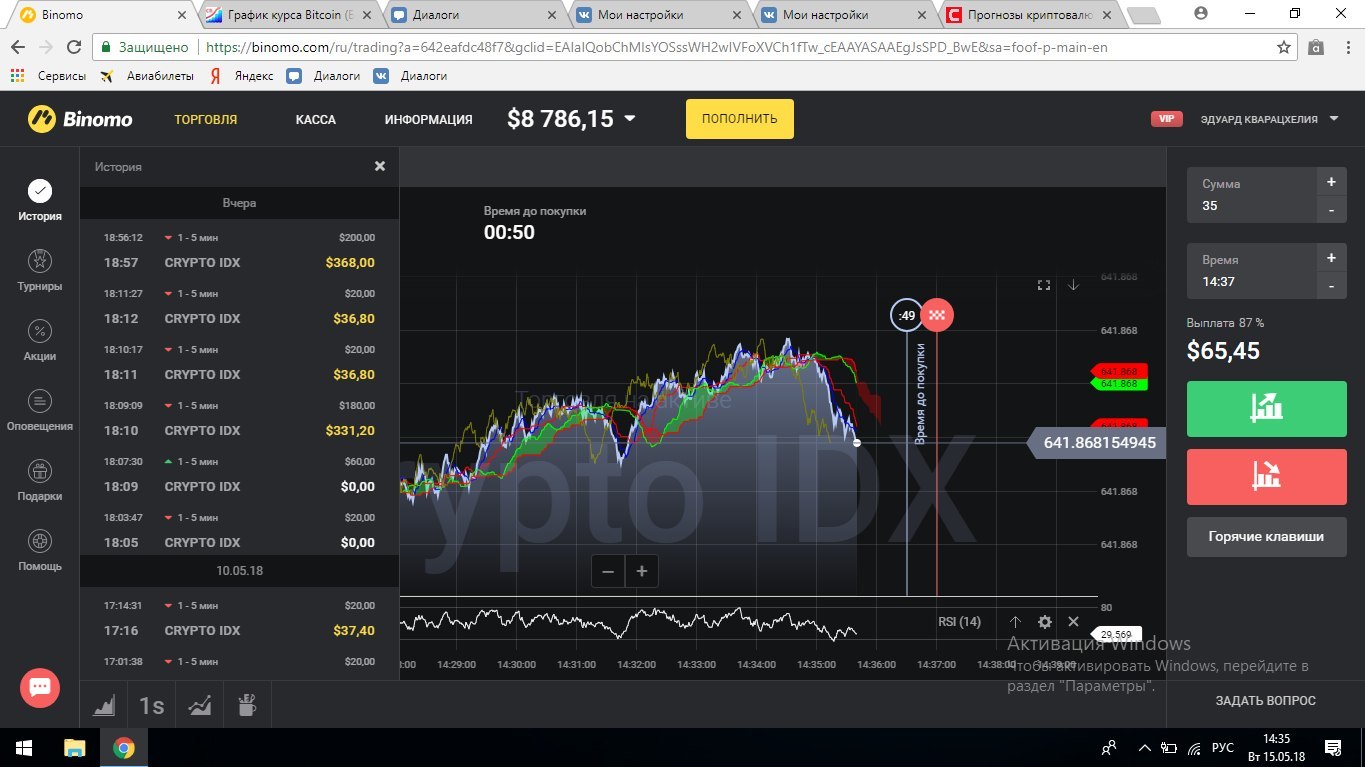Bookmark this page with star icon
1365x767 pixels.
(x=1284, y=47)
